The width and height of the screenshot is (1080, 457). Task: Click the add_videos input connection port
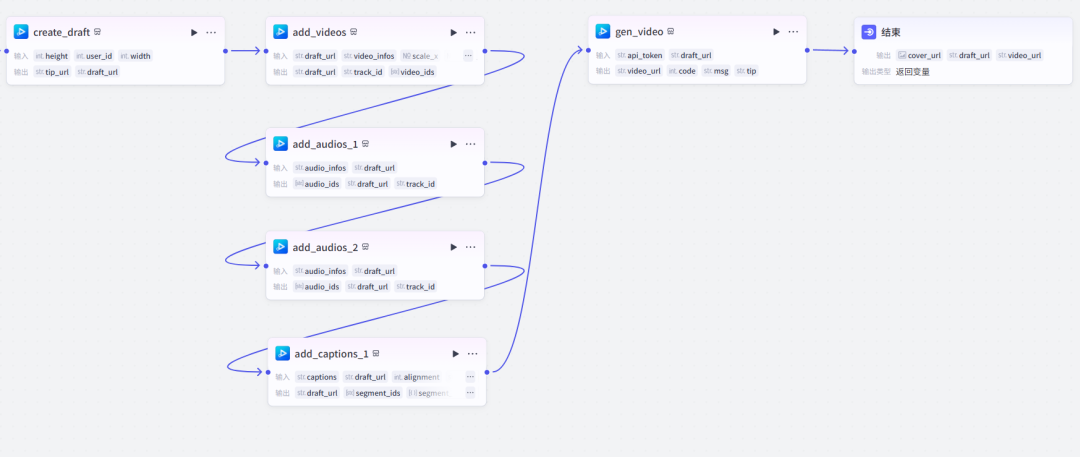click(x=266, y=50)
